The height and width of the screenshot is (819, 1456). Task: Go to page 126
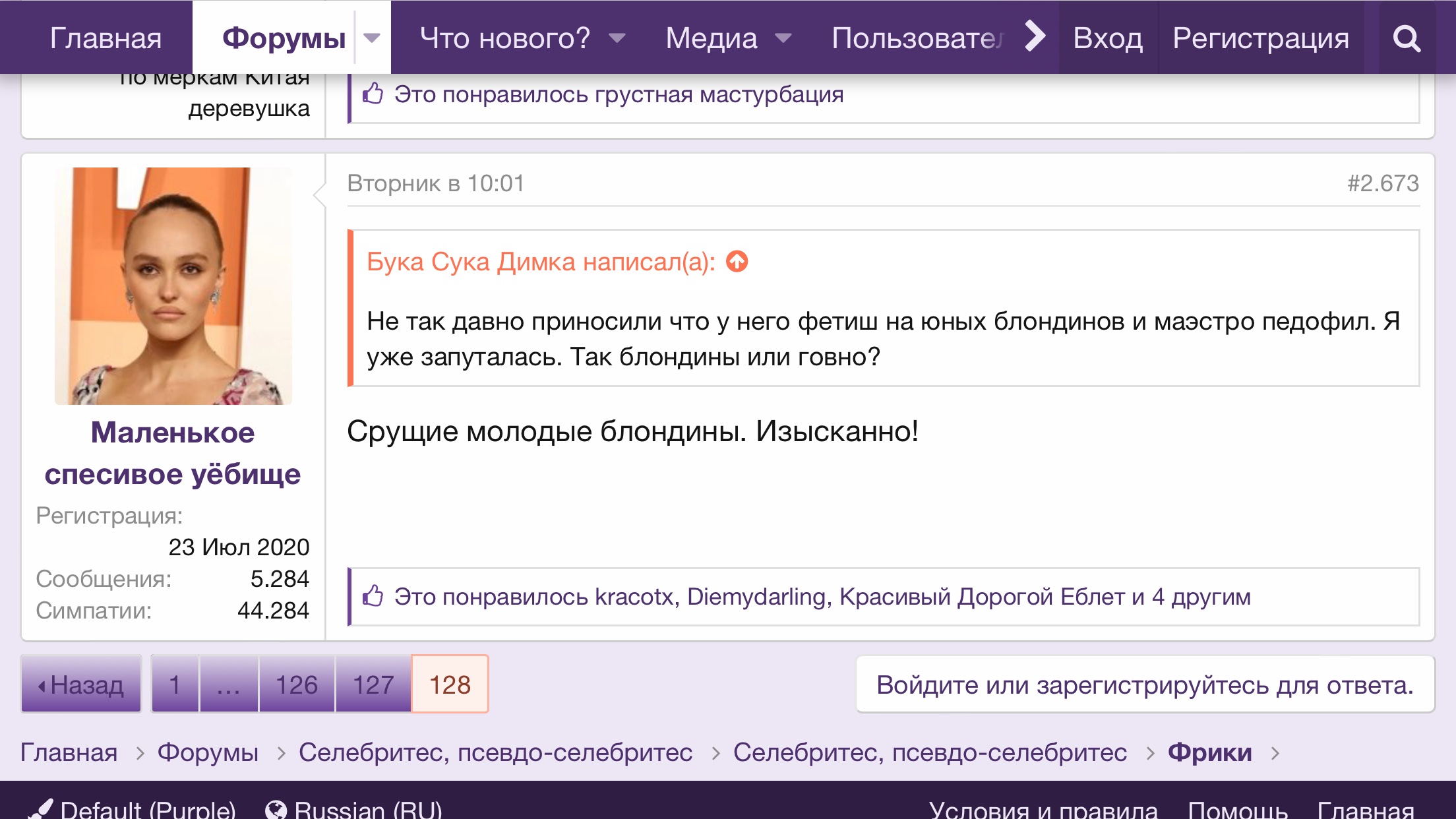click(296, 684)
